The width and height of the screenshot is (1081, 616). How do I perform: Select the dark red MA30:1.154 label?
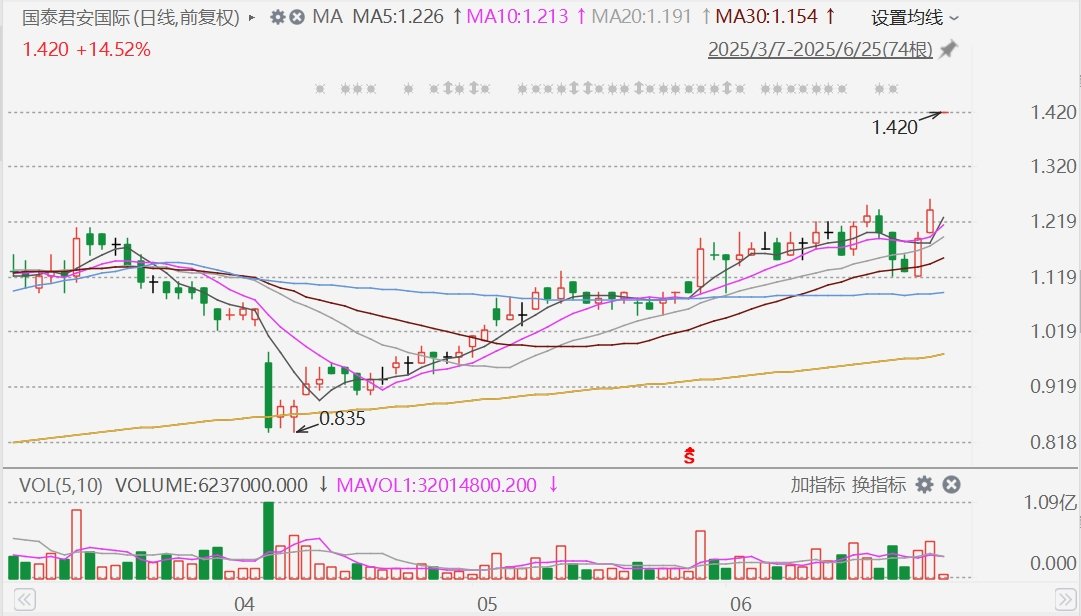(x=768, y=17)
